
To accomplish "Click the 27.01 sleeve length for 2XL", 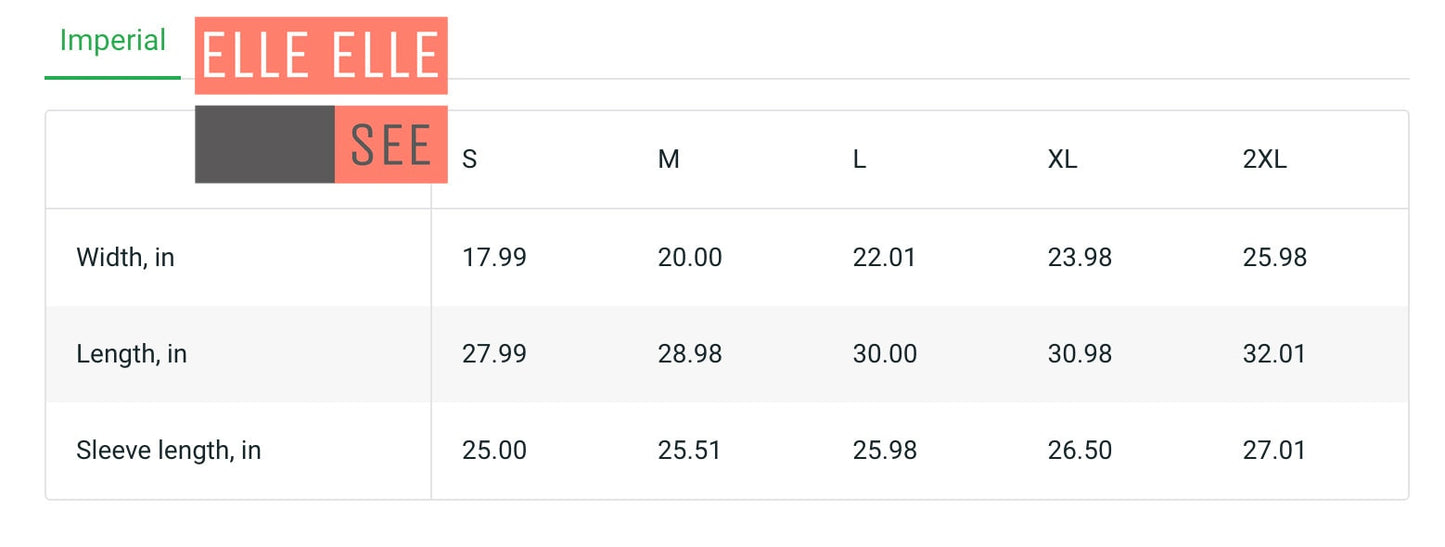I will coord(1274,451).
